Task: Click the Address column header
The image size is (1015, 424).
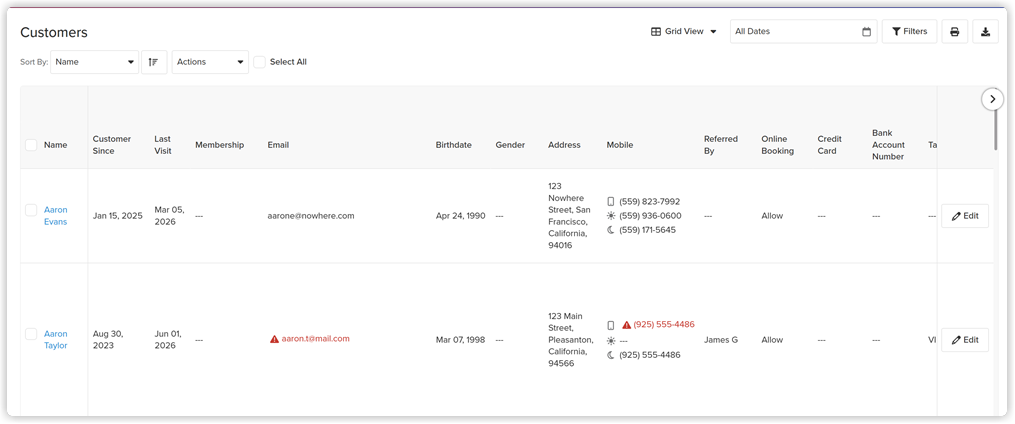Action: click(564, 145)
